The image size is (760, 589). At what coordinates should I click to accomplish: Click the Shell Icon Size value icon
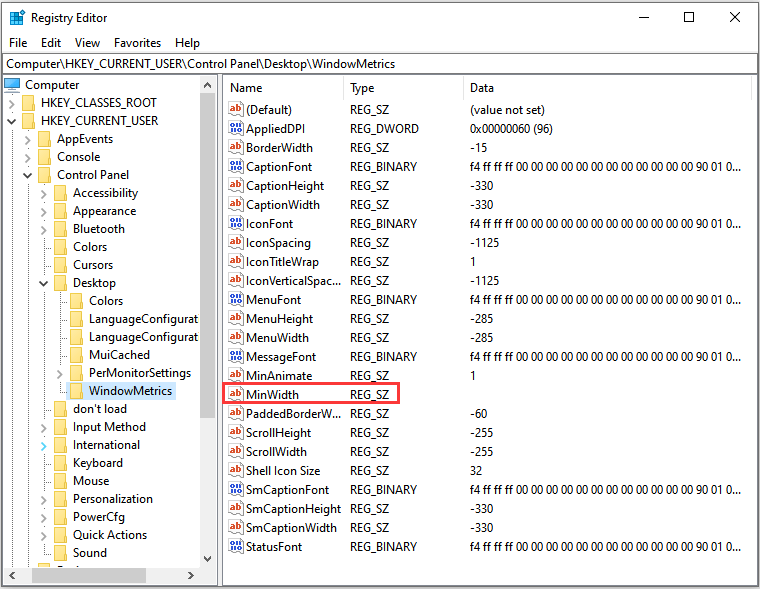click(x=236, y=470)
